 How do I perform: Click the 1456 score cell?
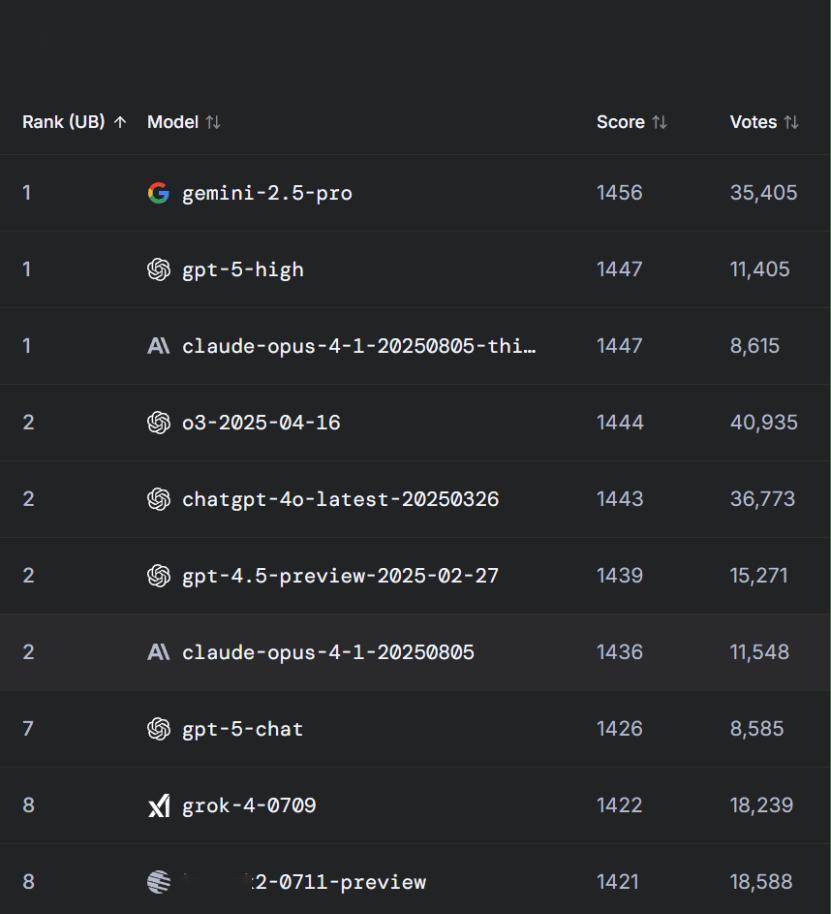point(619,193)
